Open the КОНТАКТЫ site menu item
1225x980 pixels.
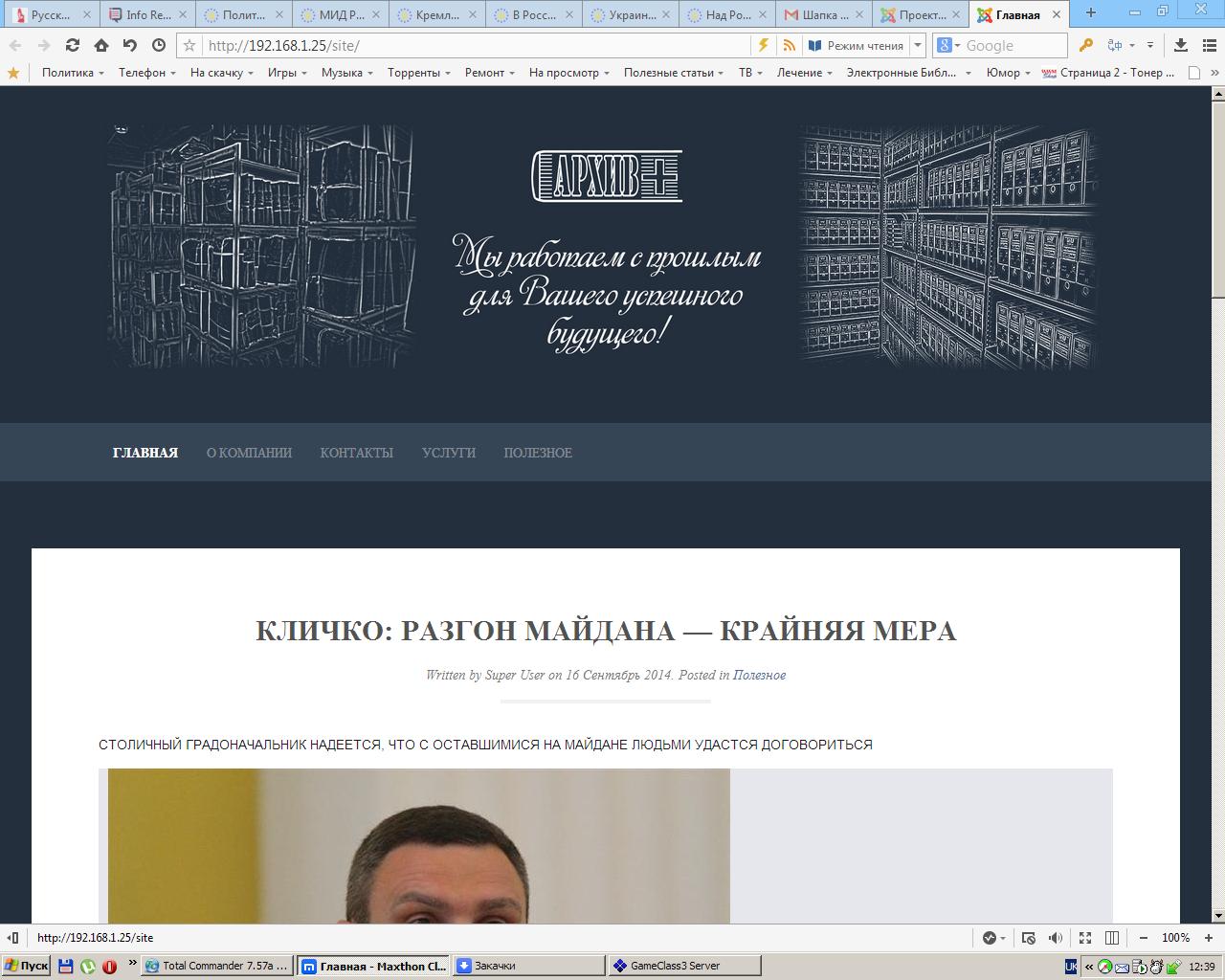(356, 453)
